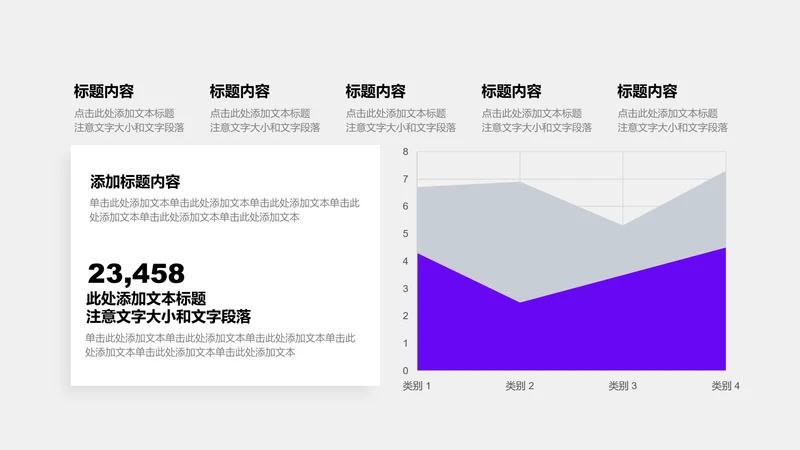The height and width of the screenshot is (450, 800).
Task: Click the bold 注意文字大小和文字段落 line in card
Action: pyautogui.click(x=168, y=317)
